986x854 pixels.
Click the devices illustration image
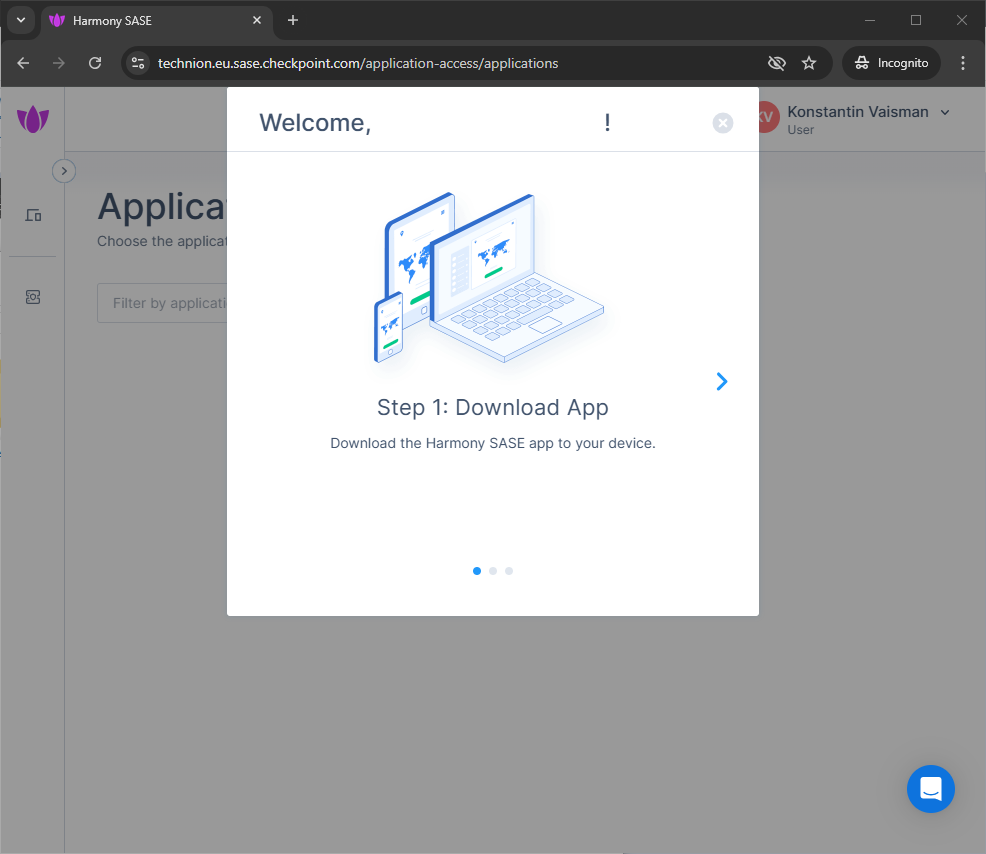[x=489, y=277]
